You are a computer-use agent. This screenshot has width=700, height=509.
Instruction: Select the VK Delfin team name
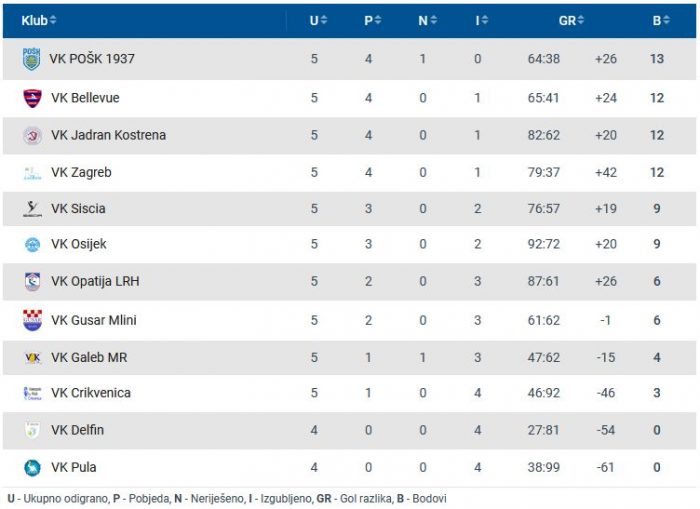click(x=77, y=430)
